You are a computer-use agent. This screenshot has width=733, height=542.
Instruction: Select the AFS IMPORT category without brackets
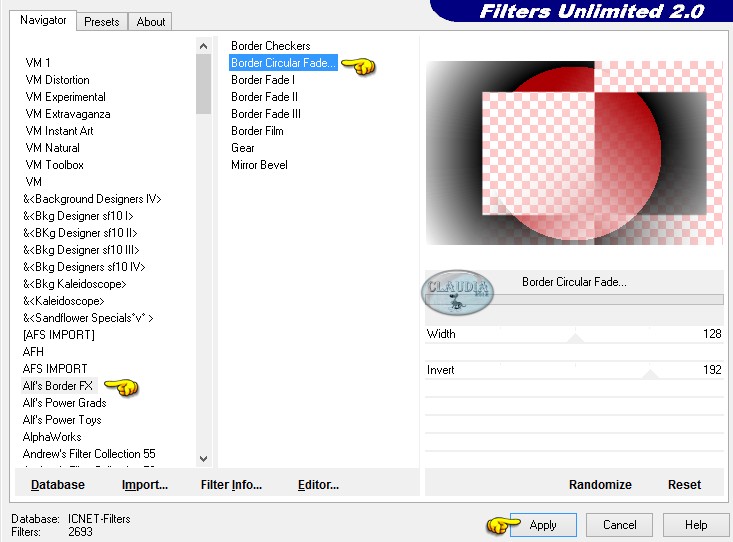pos(55,369)
